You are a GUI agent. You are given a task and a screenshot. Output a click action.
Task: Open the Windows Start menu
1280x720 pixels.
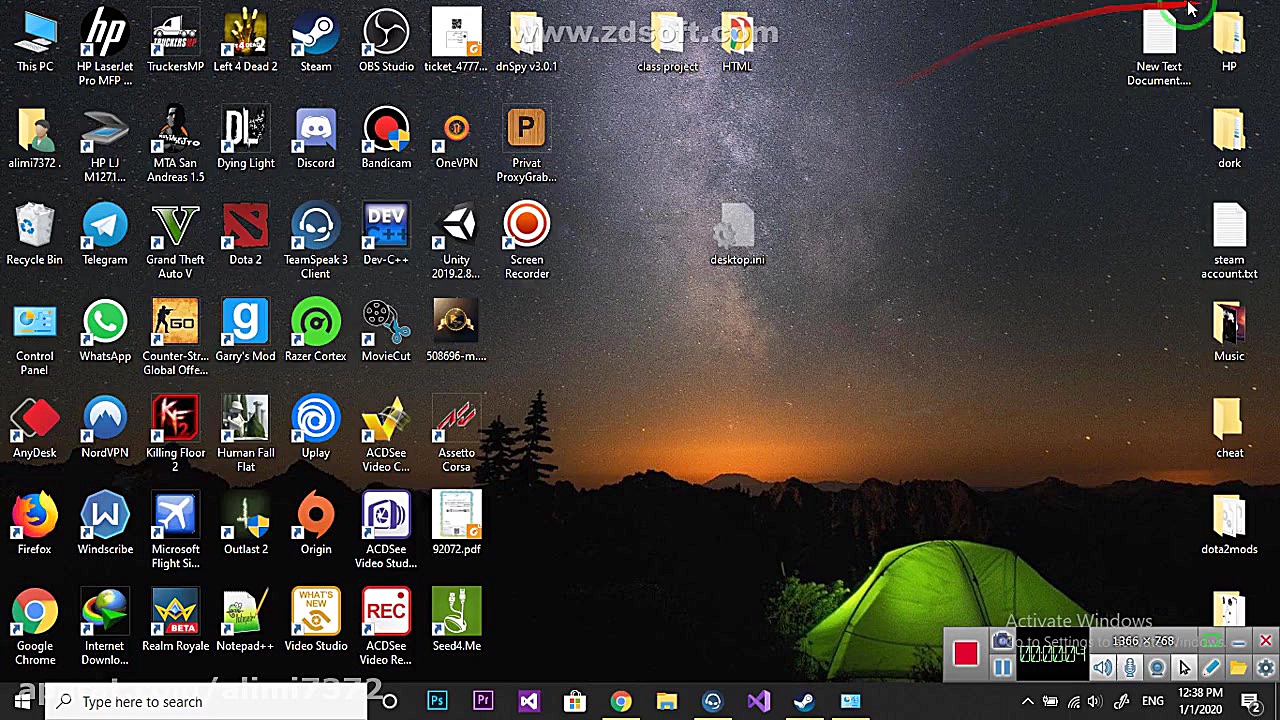tap(22, 702)
